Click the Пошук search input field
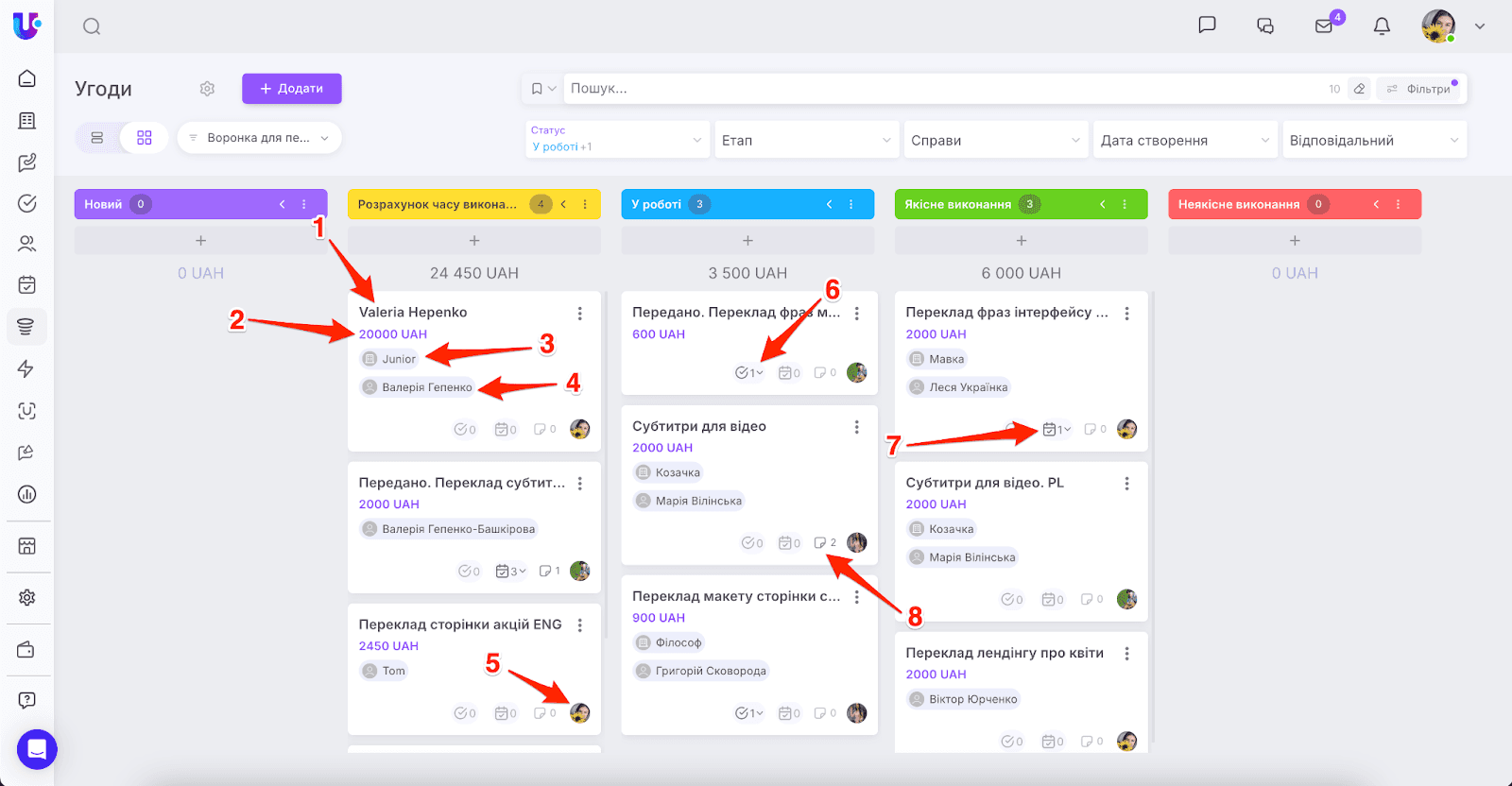1512x786 pixels. click(x=945, y=89)
